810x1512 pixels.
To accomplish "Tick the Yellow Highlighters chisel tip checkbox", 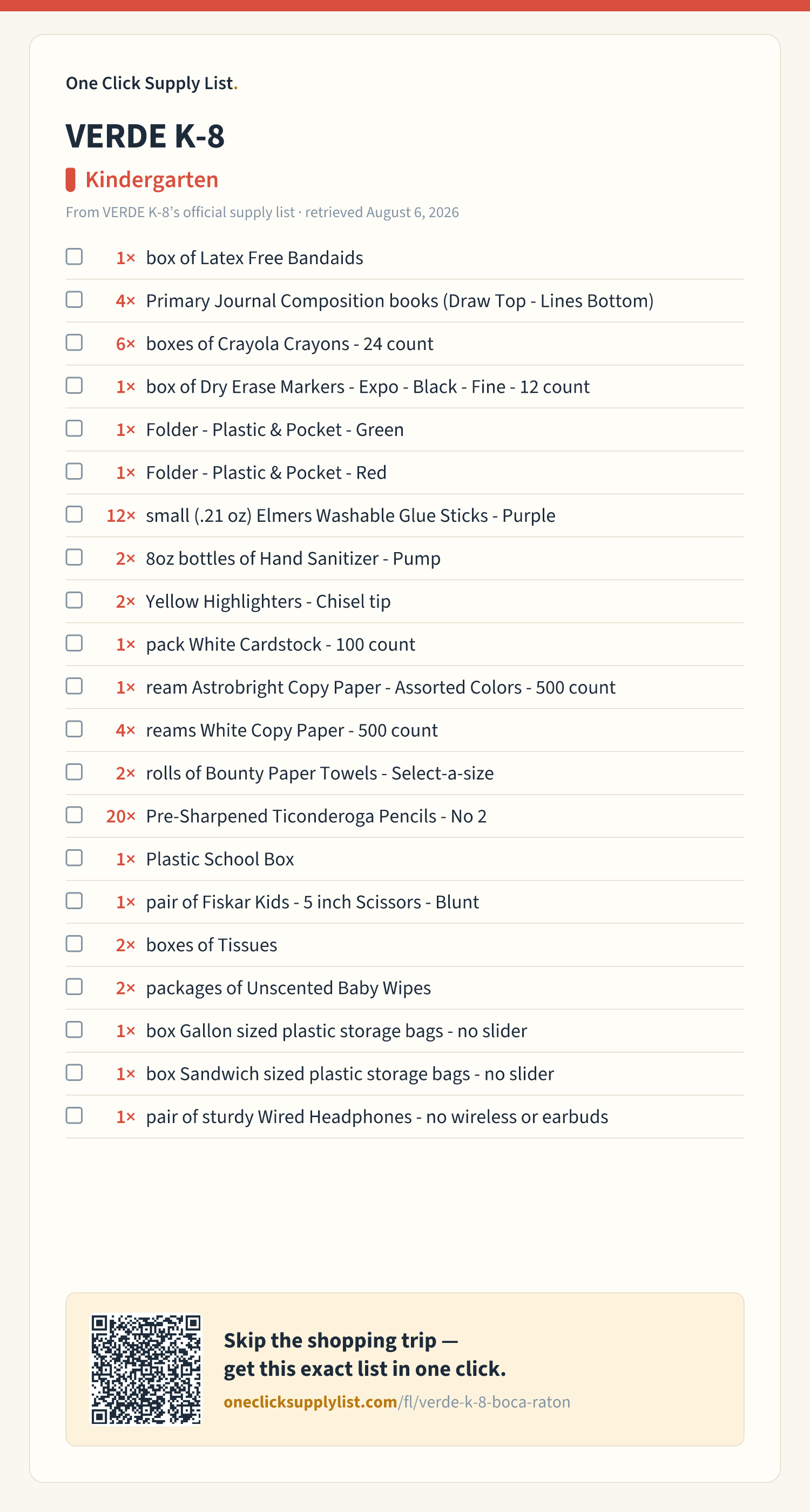I will pyautogui.click(x=74, y=600).
